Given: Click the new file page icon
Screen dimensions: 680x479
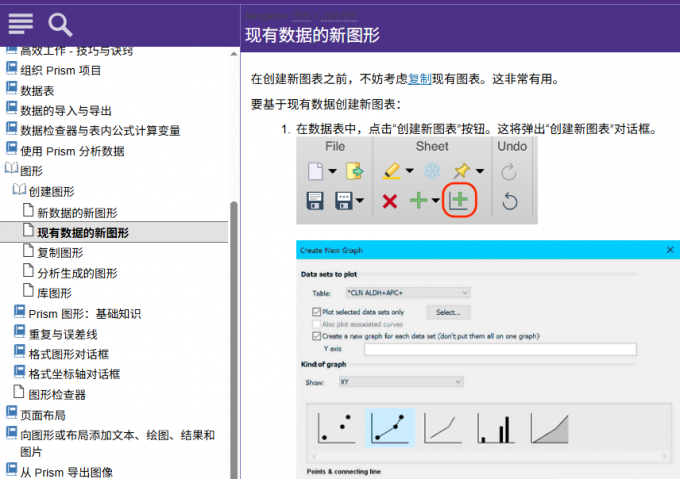Looking at the screenshot, I should [x=315, y=171].
